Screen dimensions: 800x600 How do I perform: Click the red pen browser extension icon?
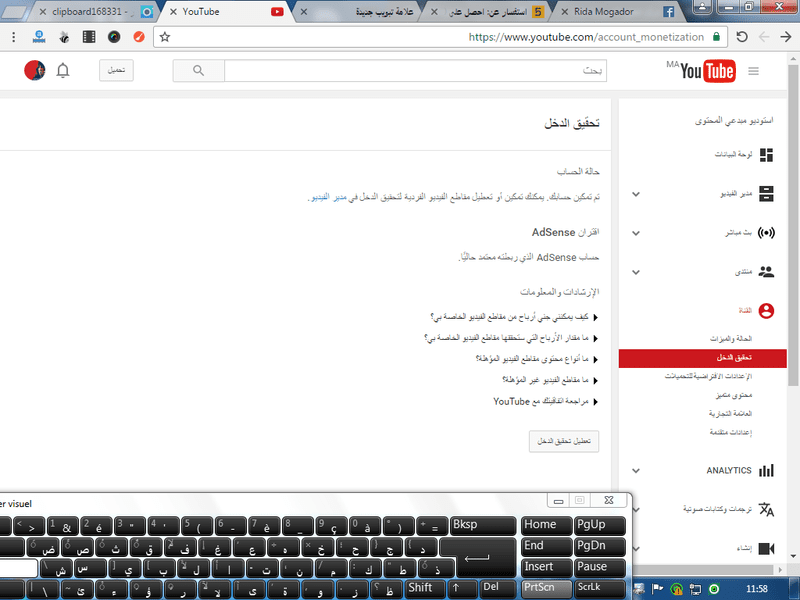tap(139, 36)
